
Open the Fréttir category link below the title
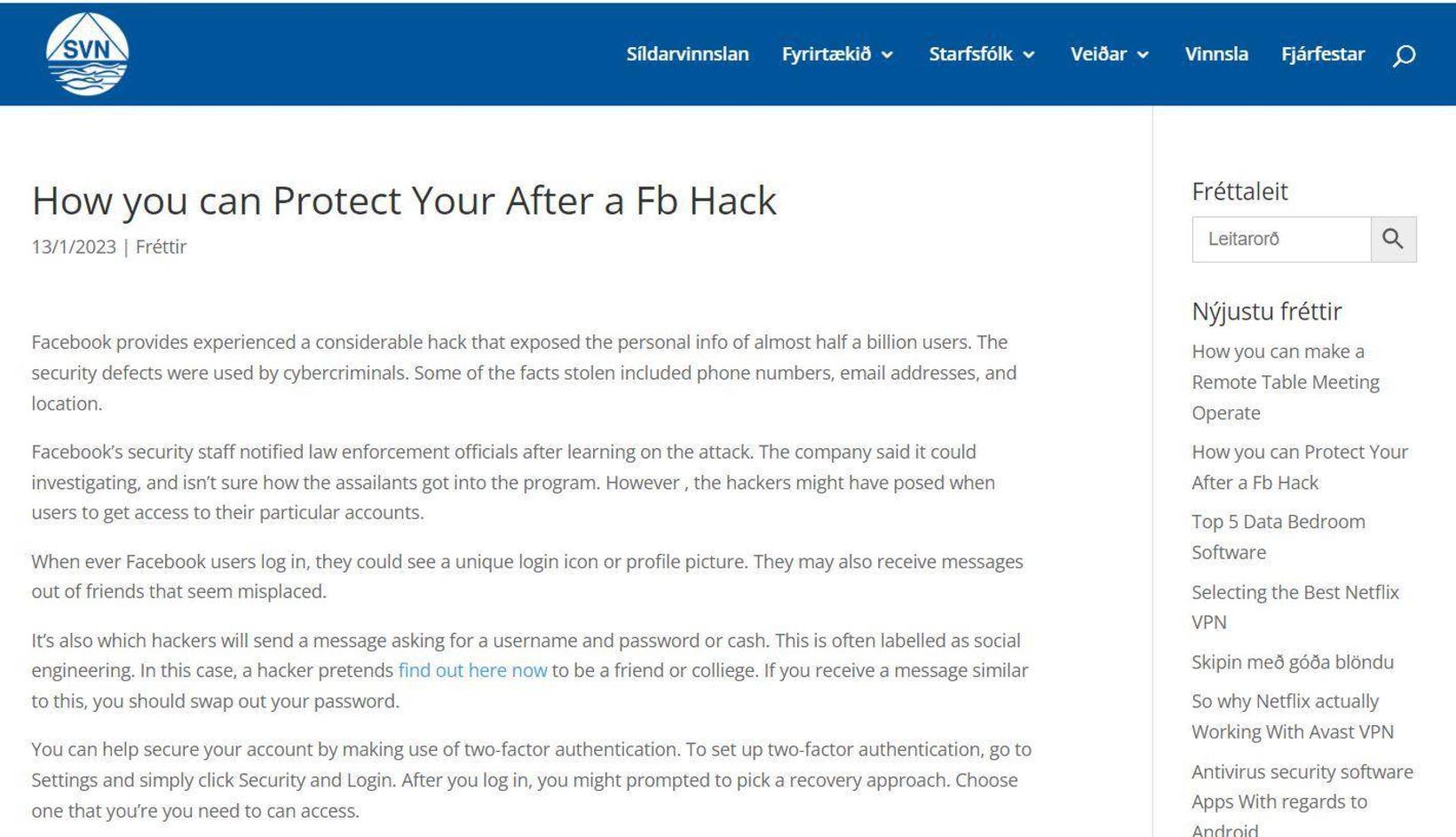click(x=161, y=247)
